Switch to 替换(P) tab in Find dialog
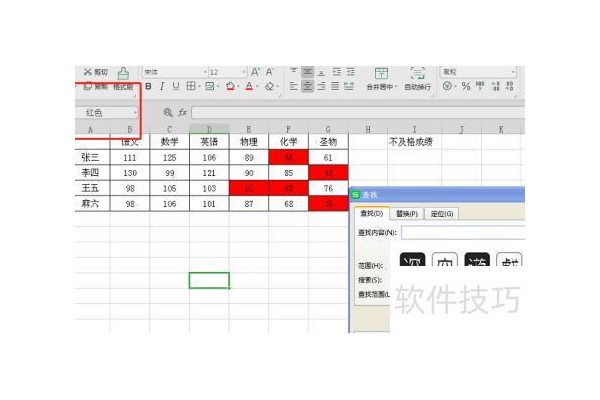This screenshot has width=600, height=400. coord(407,214)
